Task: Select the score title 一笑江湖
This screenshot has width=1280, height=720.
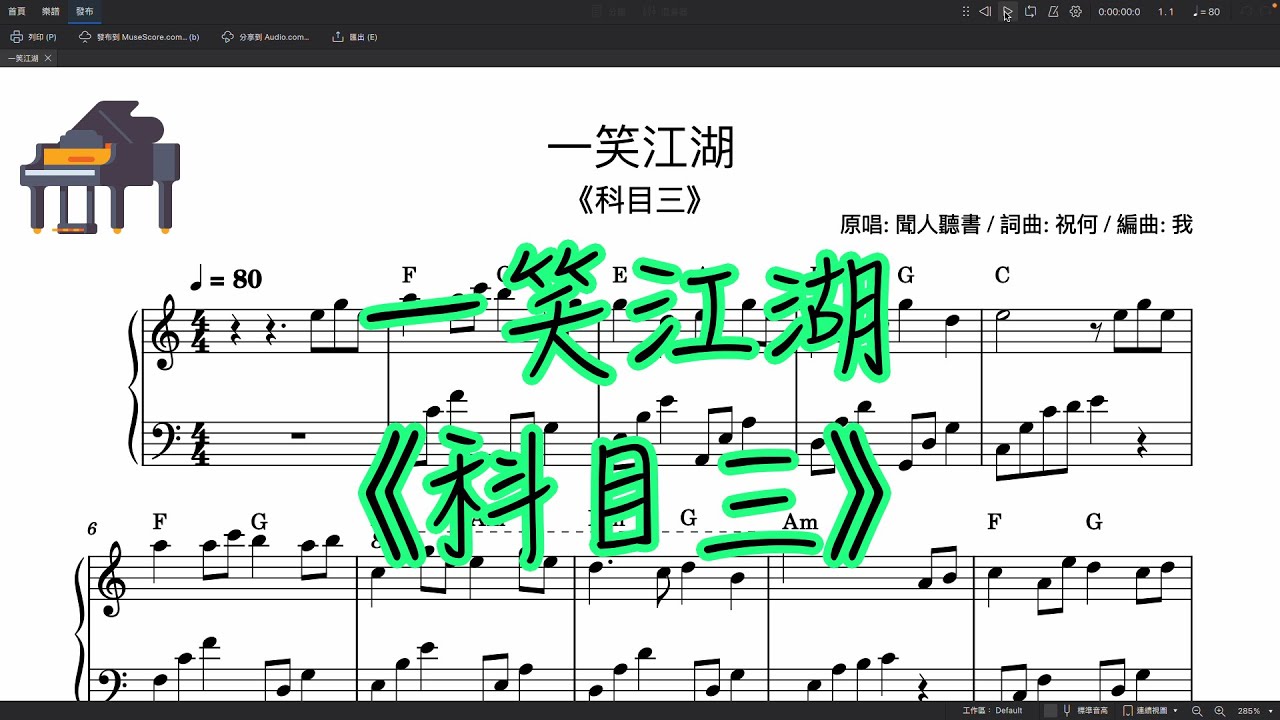Action: click(640, 149)
